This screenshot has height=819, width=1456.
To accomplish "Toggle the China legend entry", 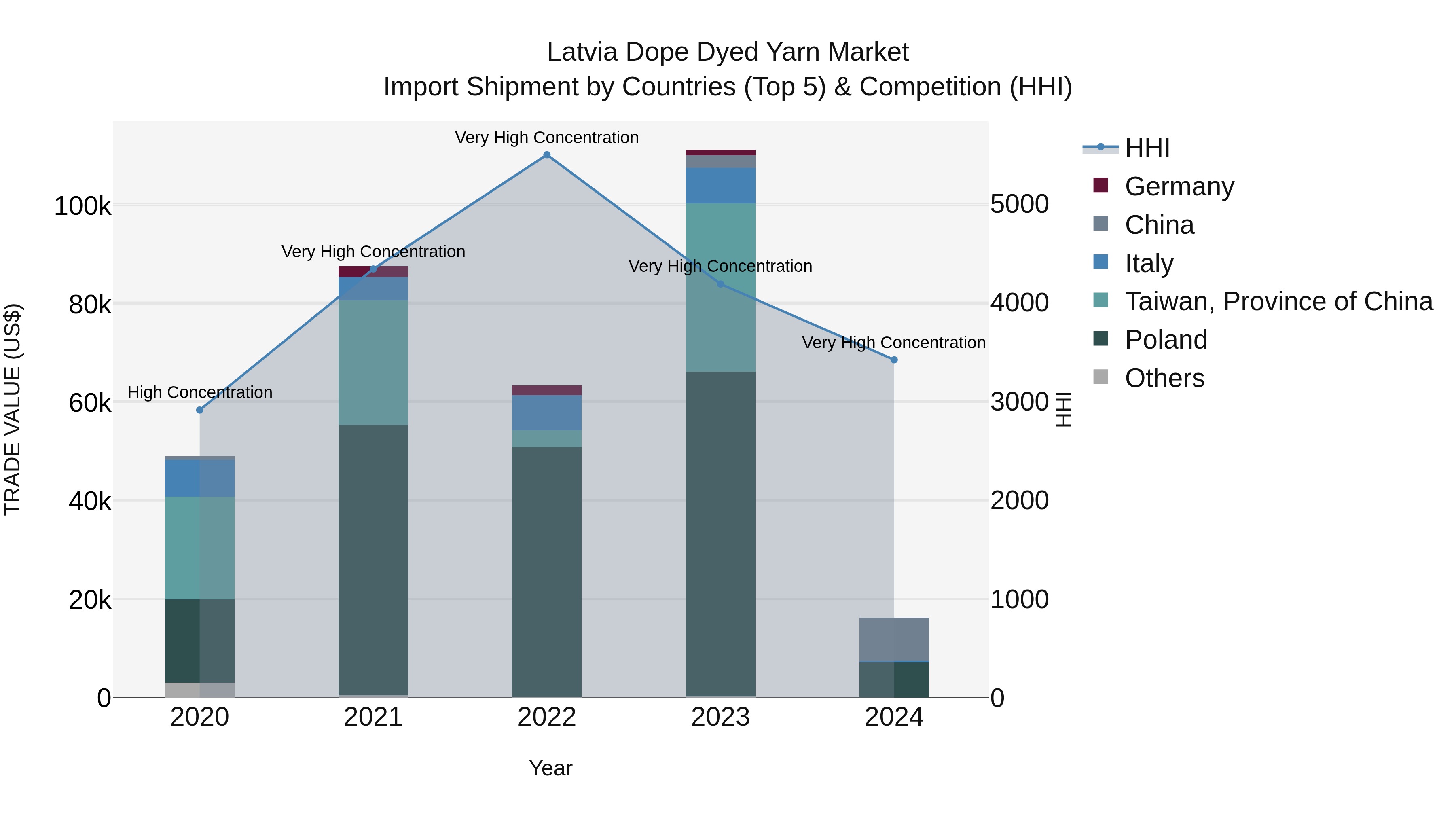I will 1143,224.
